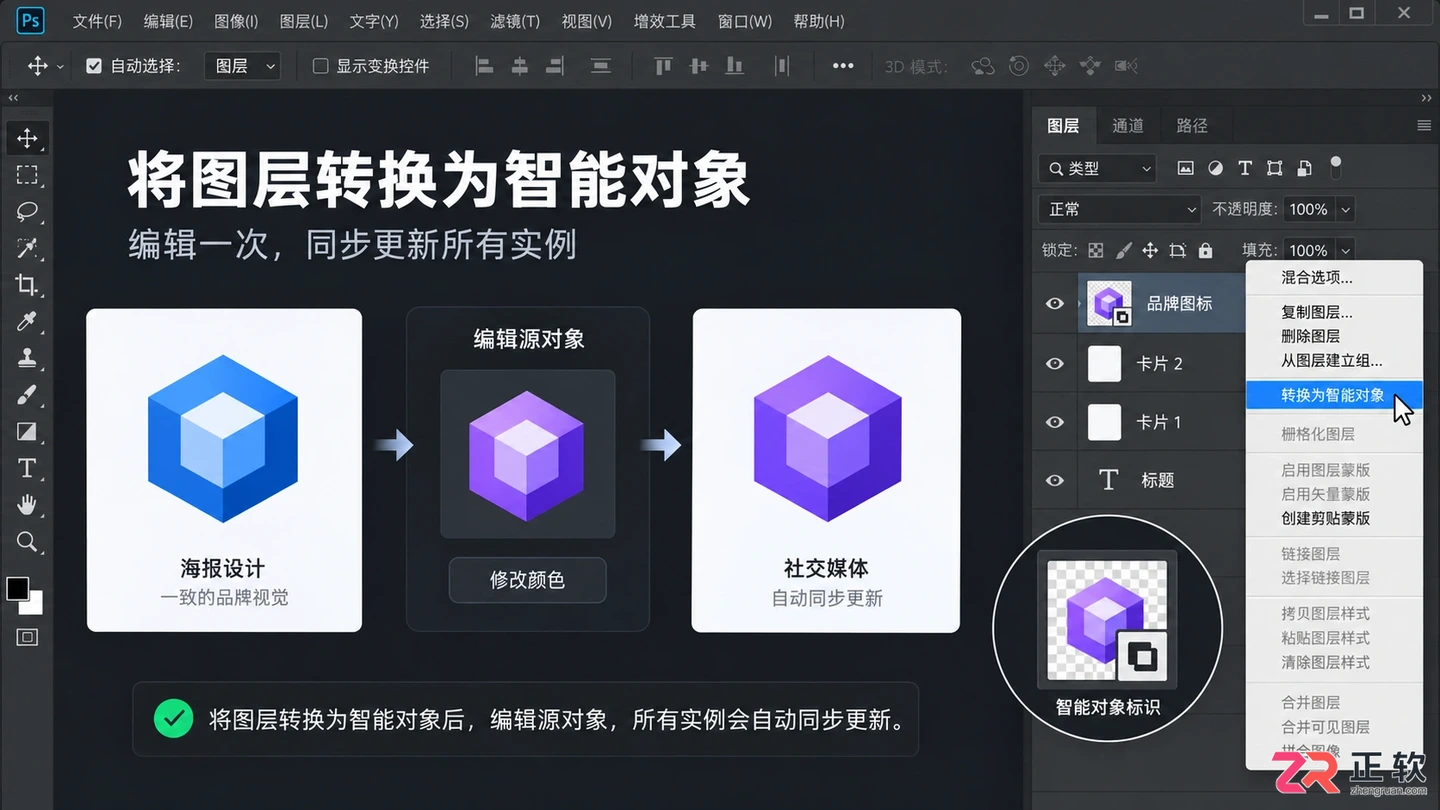This screenshot has width=1440, height=810.
Task: Select the Eyedropper tool
Action: [27, 321]
